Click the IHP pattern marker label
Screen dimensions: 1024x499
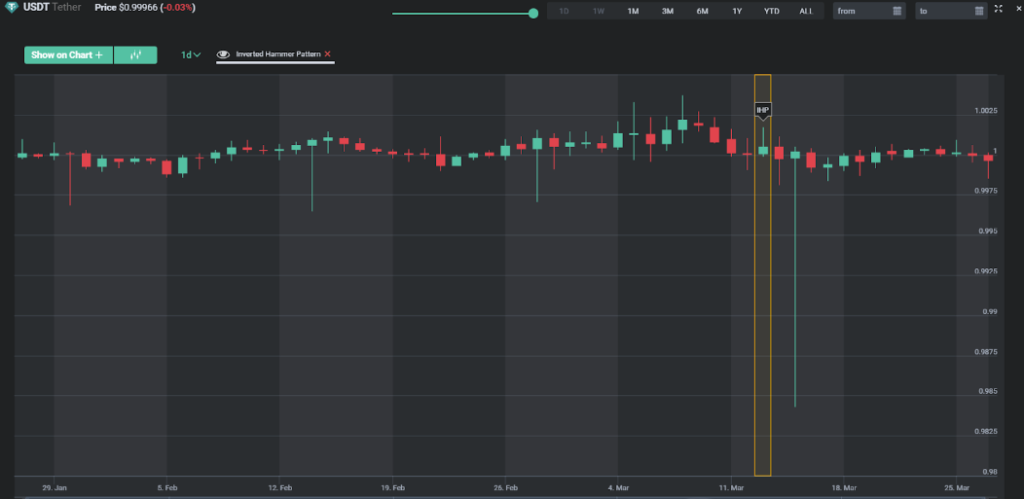click(x=762, y=110)
